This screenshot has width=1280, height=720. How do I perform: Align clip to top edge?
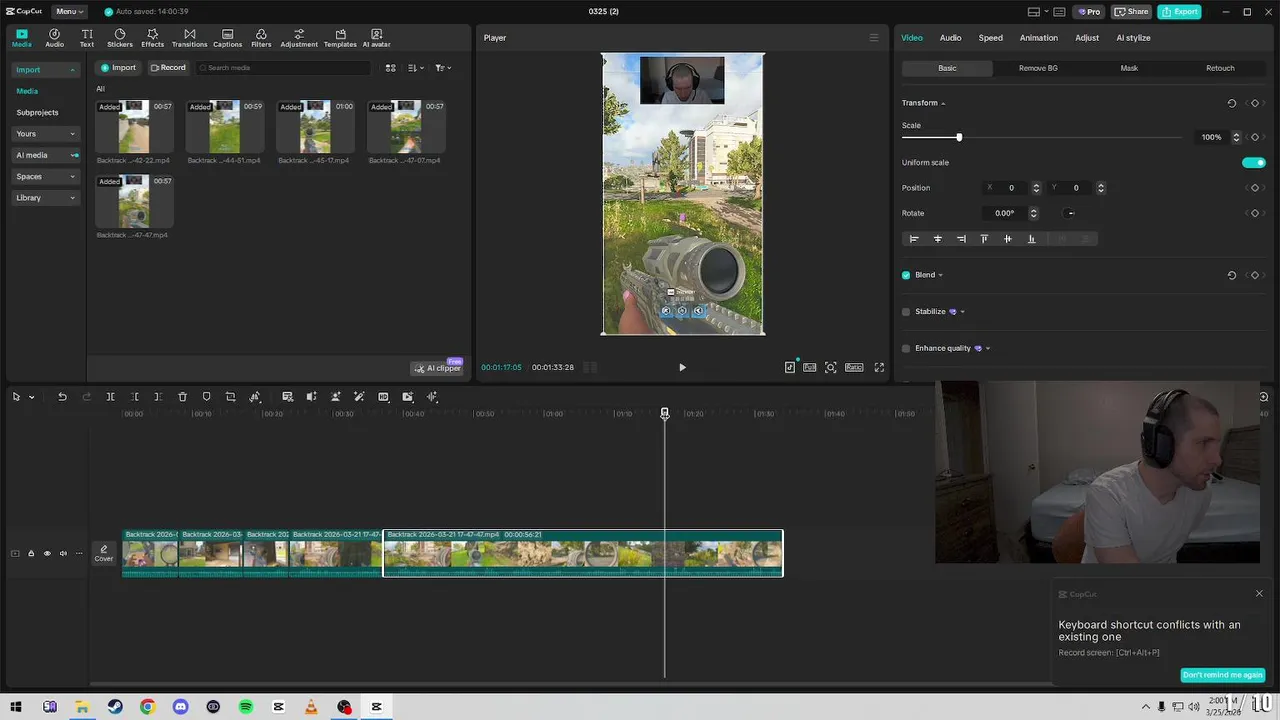point(984,239)
